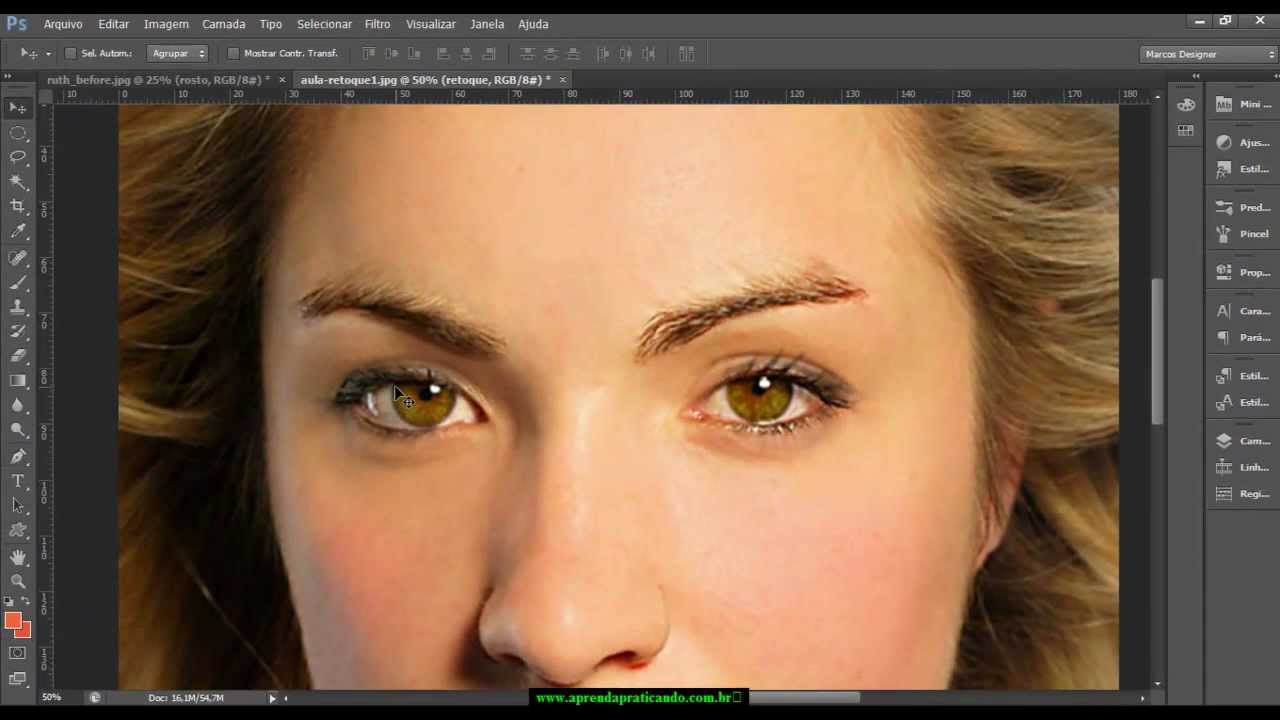Screen dimensions: 1280x720
Task: Open the Selecionar menu
Action: pyautogui.click(x=324, y=24)
